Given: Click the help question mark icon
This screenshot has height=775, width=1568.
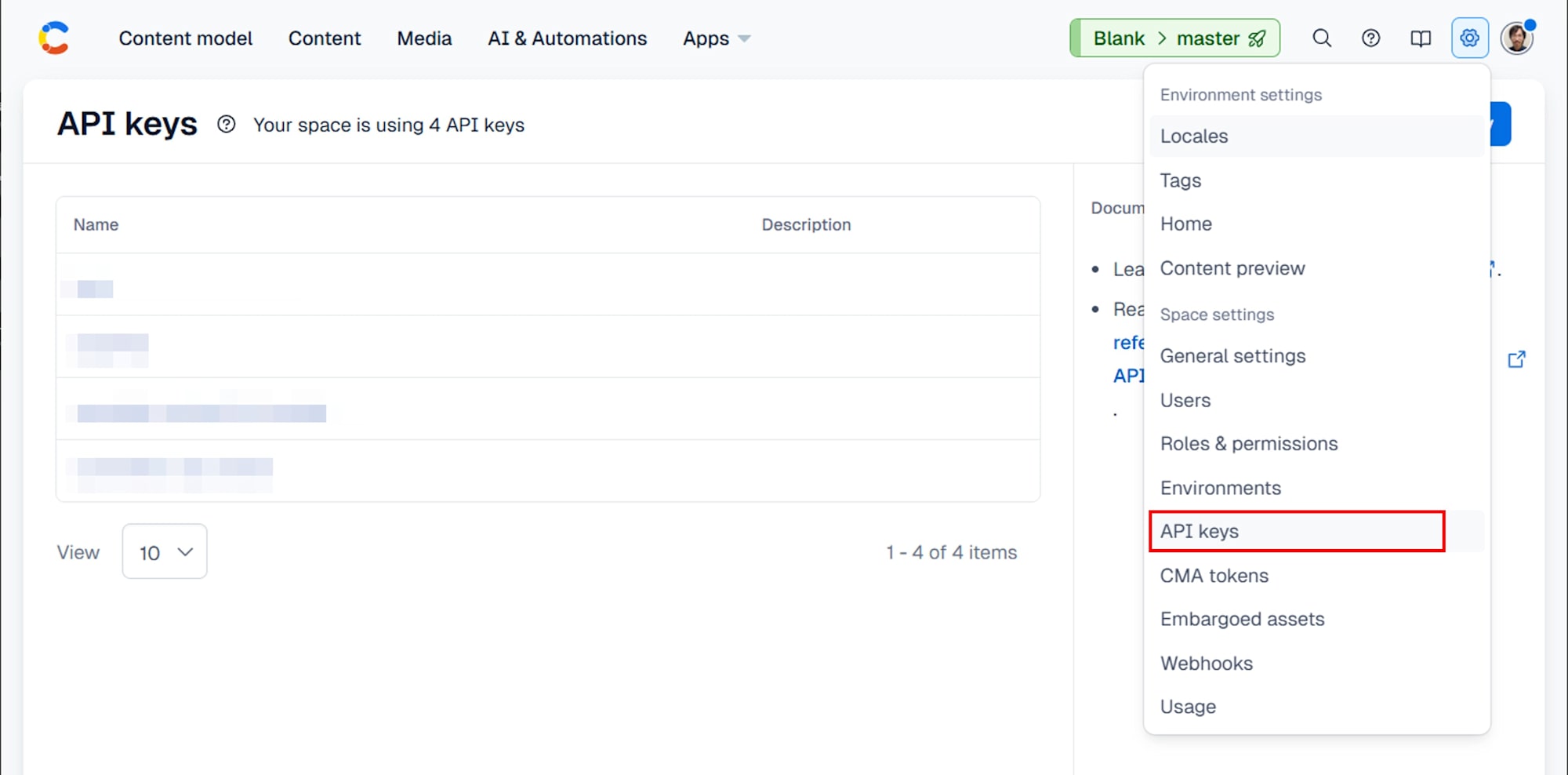Looking at the screenshot, I should (1370, 38).
